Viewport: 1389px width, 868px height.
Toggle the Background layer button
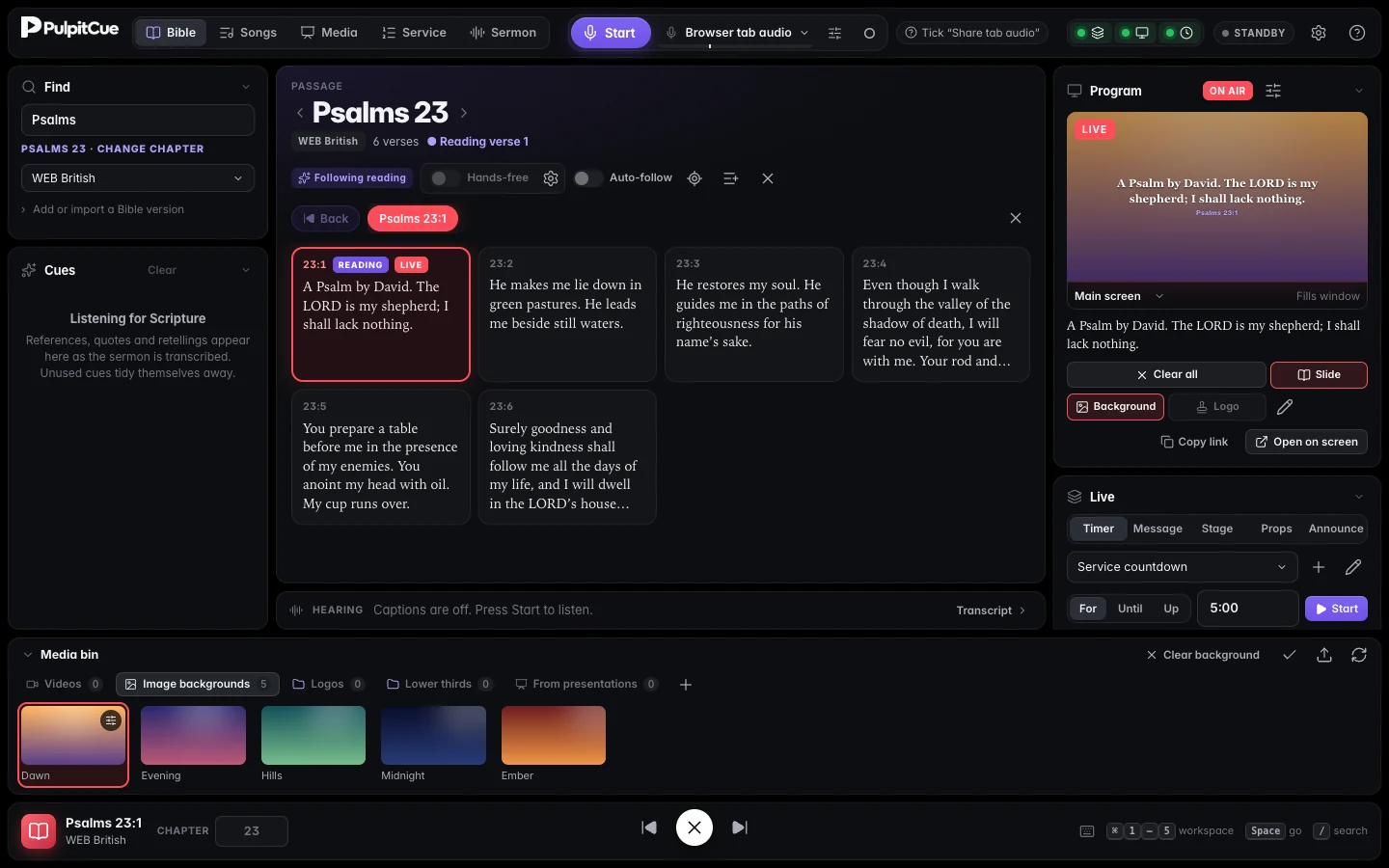pos(1115,407)
